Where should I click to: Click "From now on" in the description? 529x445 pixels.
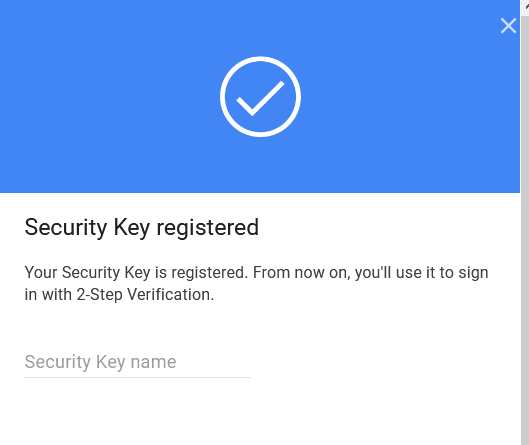coord(302,273)
